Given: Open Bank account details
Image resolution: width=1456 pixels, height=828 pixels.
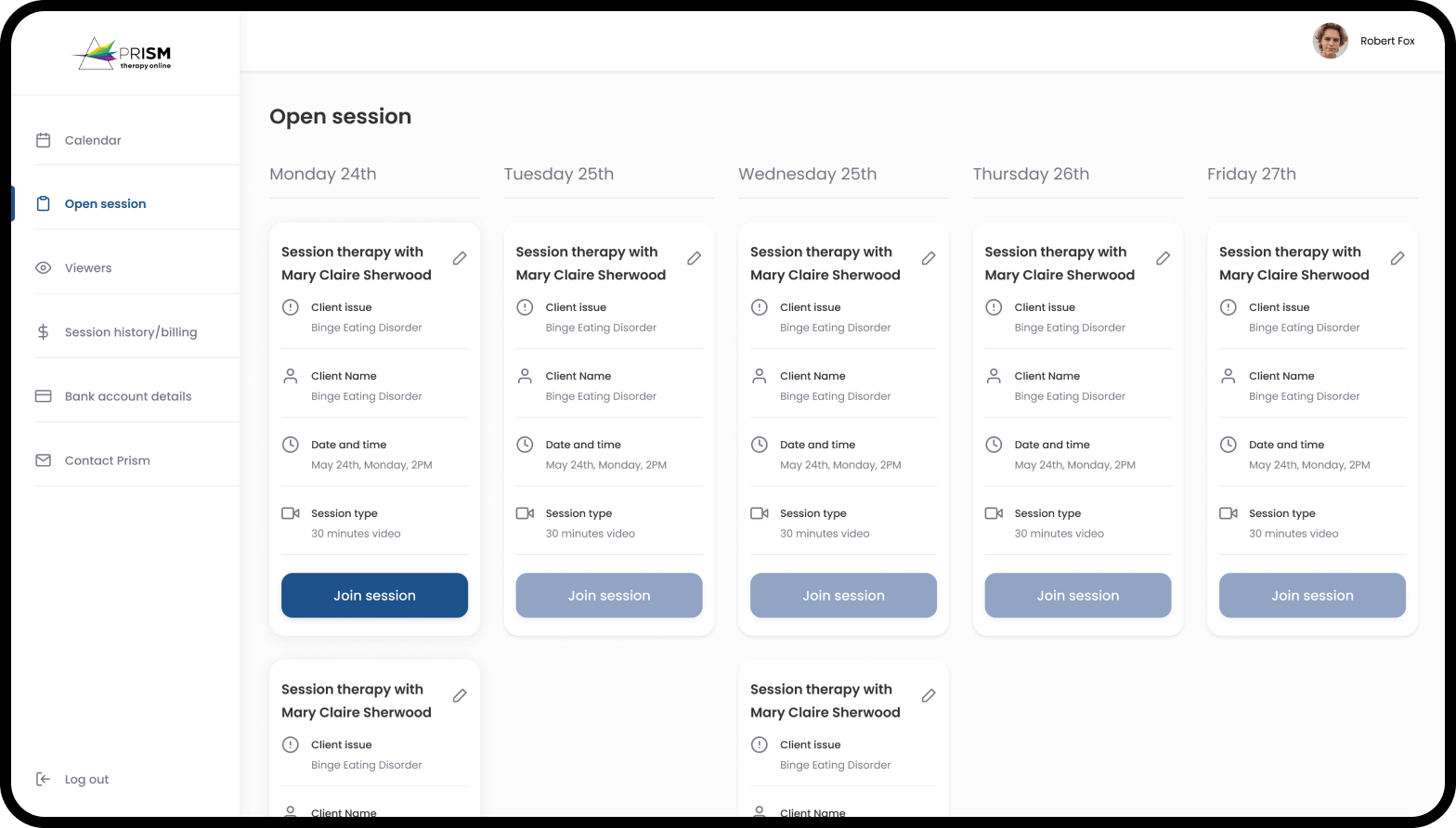Looking at the screenshot, I should point(128,396).
